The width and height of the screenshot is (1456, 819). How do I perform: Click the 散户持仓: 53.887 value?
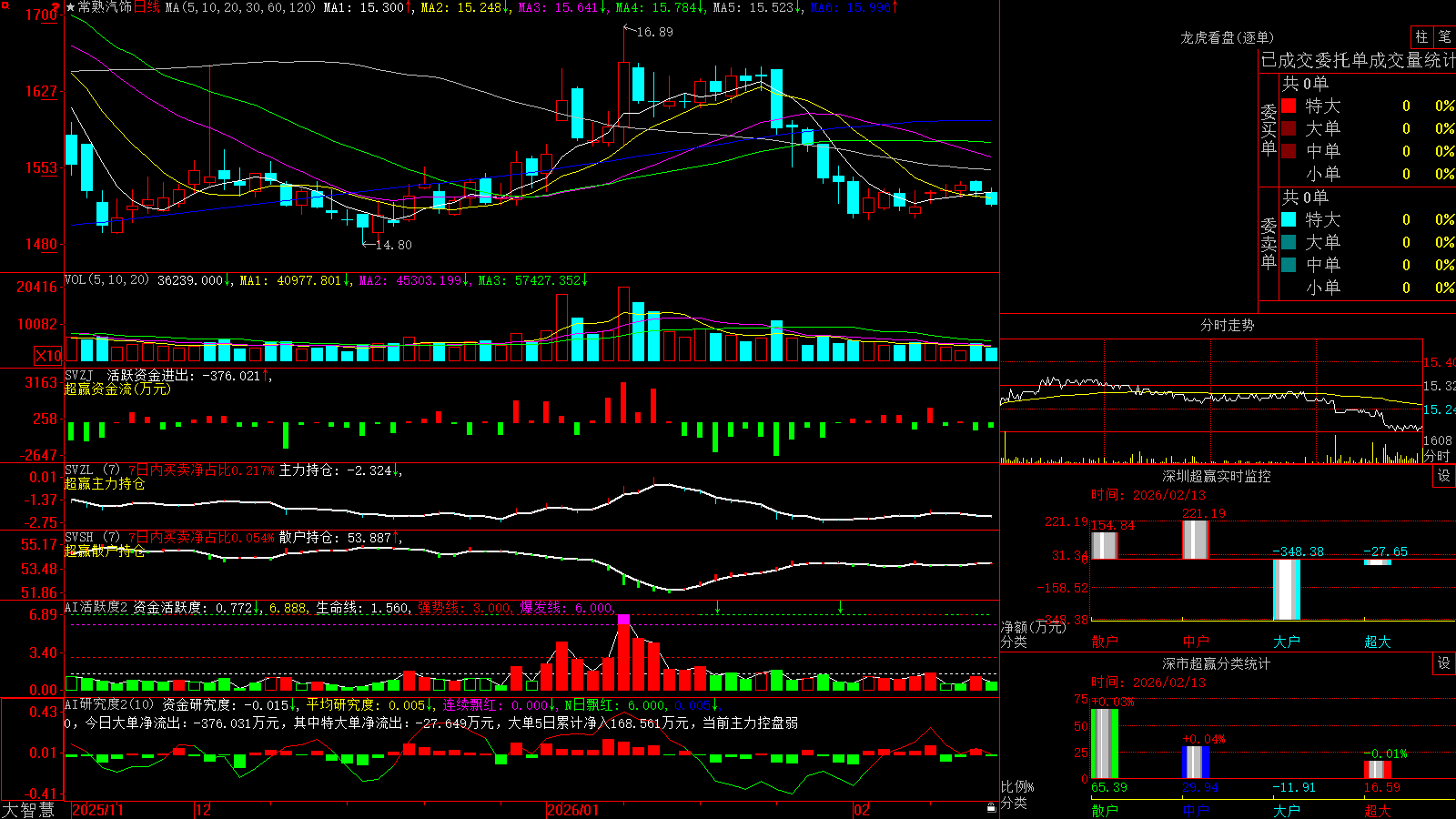pos(340,538)
